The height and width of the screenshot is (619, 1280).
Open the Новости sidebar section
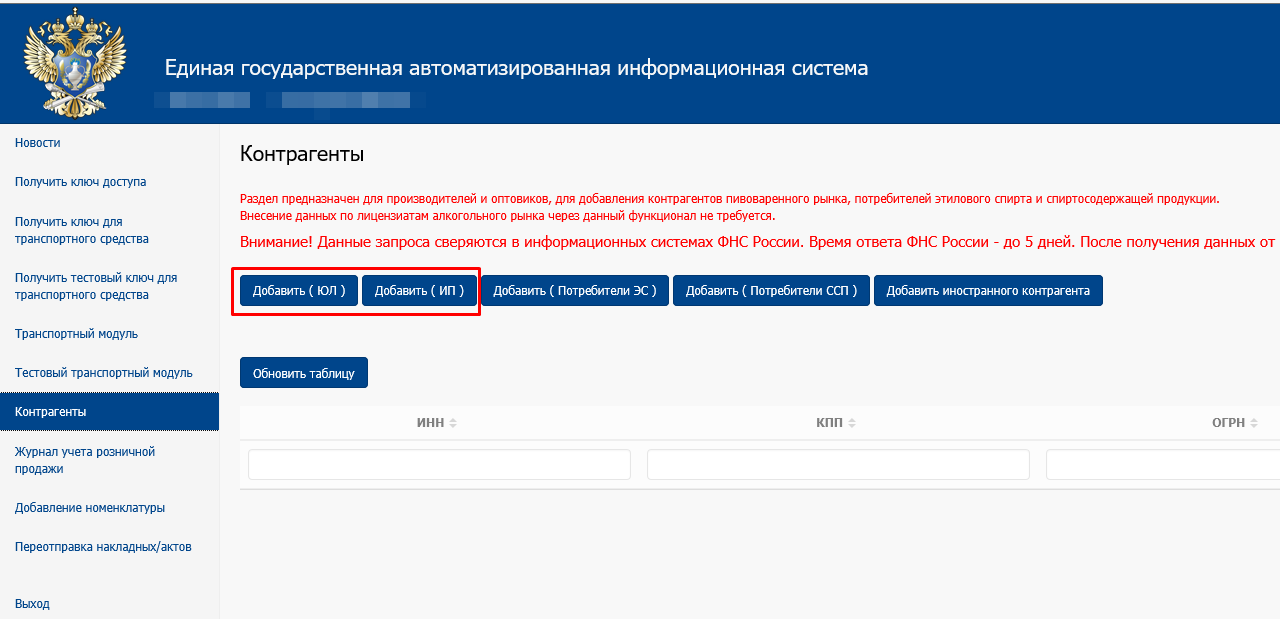pyautogui.click(x=38, y=143)
